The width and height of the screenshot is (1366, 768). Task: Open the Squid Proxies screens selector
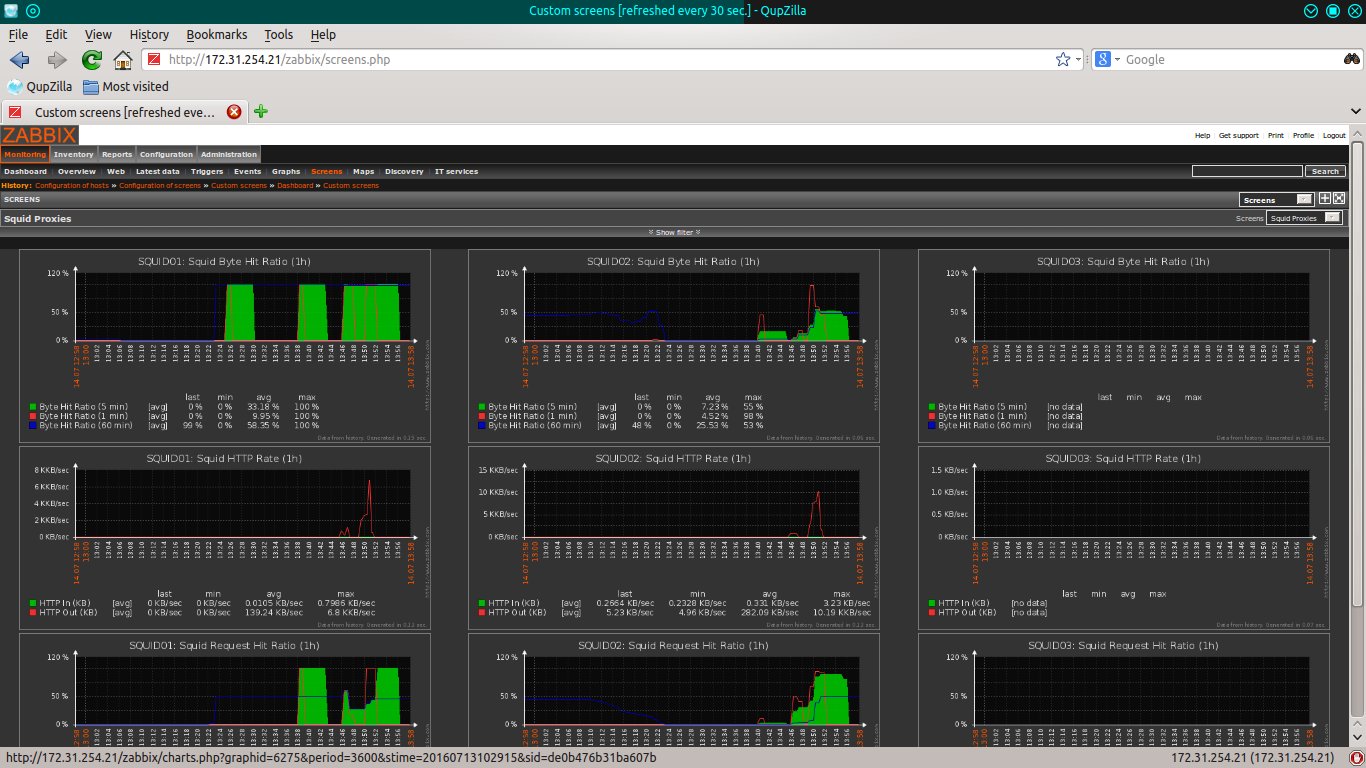coord(1305,218)
